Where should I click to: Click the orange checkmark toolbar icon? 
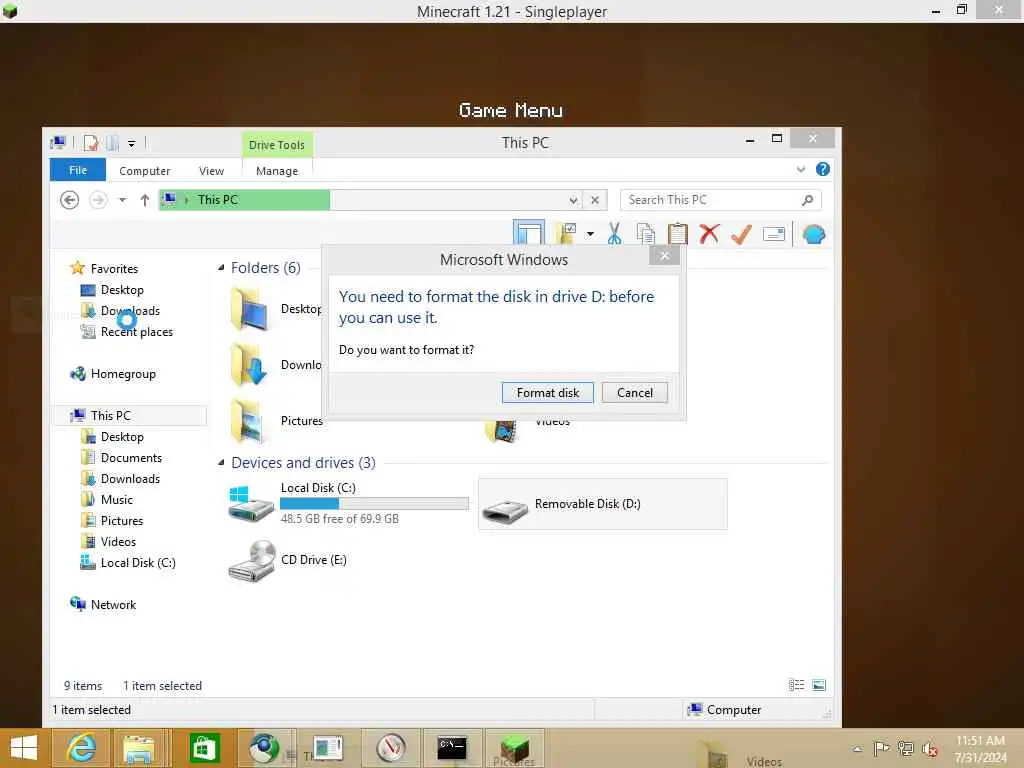[x=741, y=234]
